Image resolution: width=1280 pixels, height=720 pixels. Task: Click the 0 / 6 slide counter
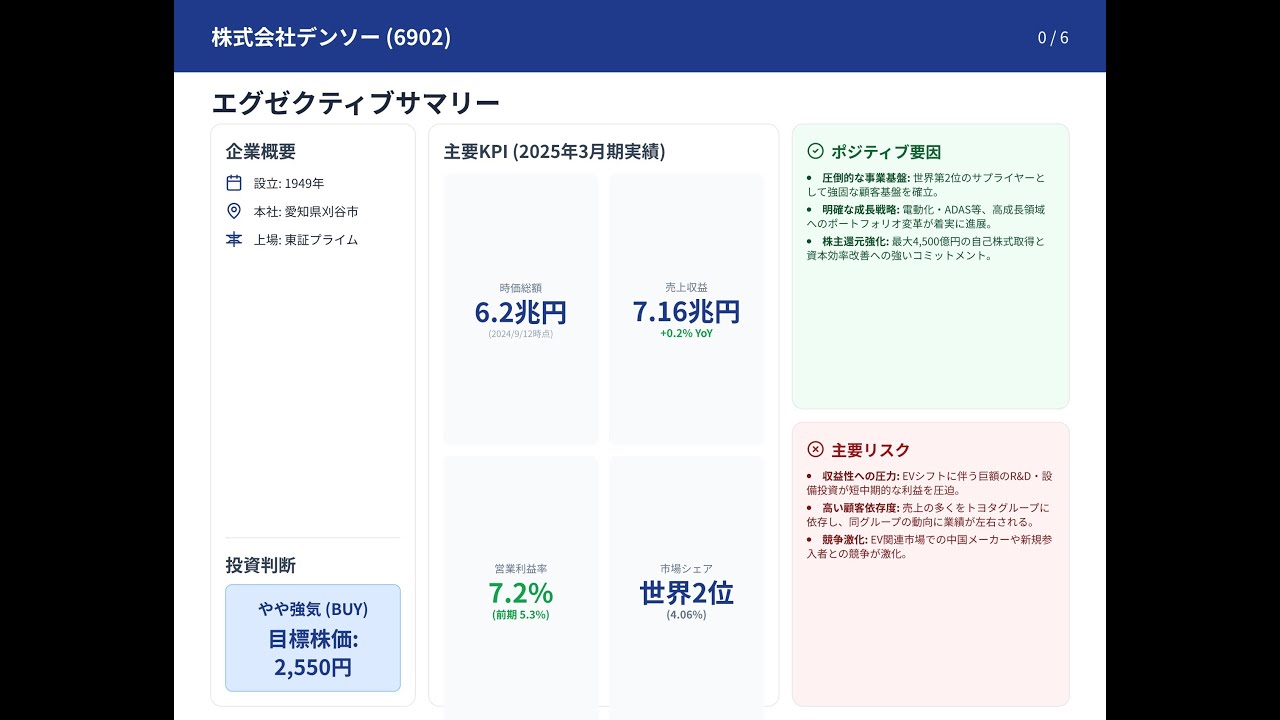[1052, 38]
